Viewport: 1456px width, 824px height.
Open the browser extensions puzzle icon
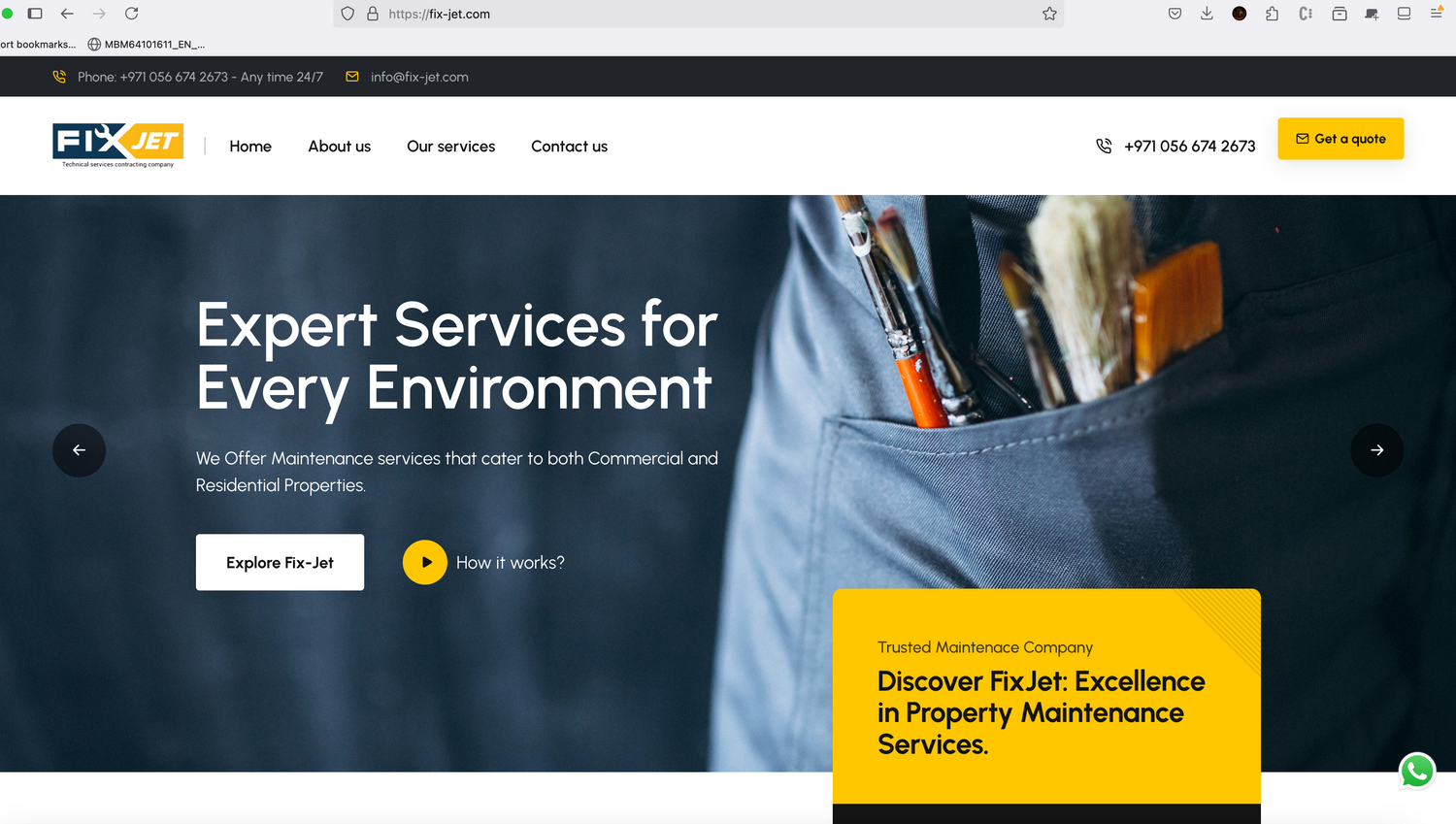1272,14
